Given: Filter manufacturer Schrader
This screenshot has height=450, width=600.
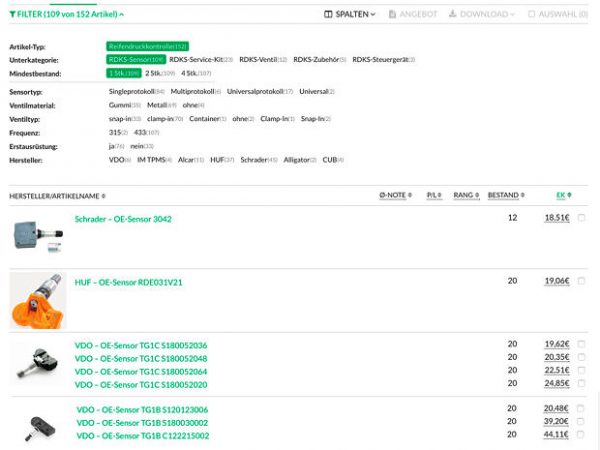Looking at the screenshot, I should [x=259, y=160].
